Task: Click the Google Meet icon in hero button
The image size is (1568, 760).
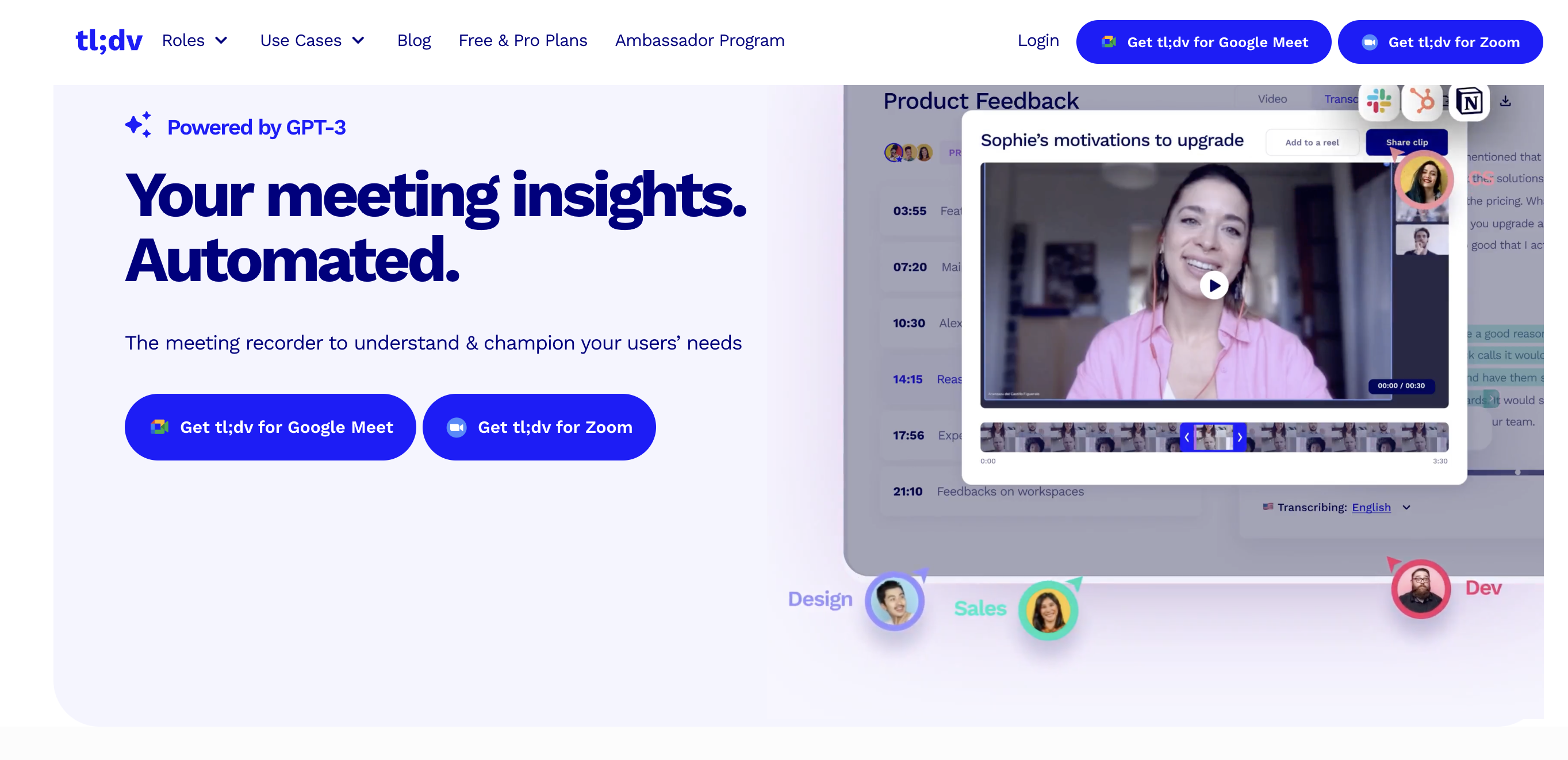Action: (159, 427)
